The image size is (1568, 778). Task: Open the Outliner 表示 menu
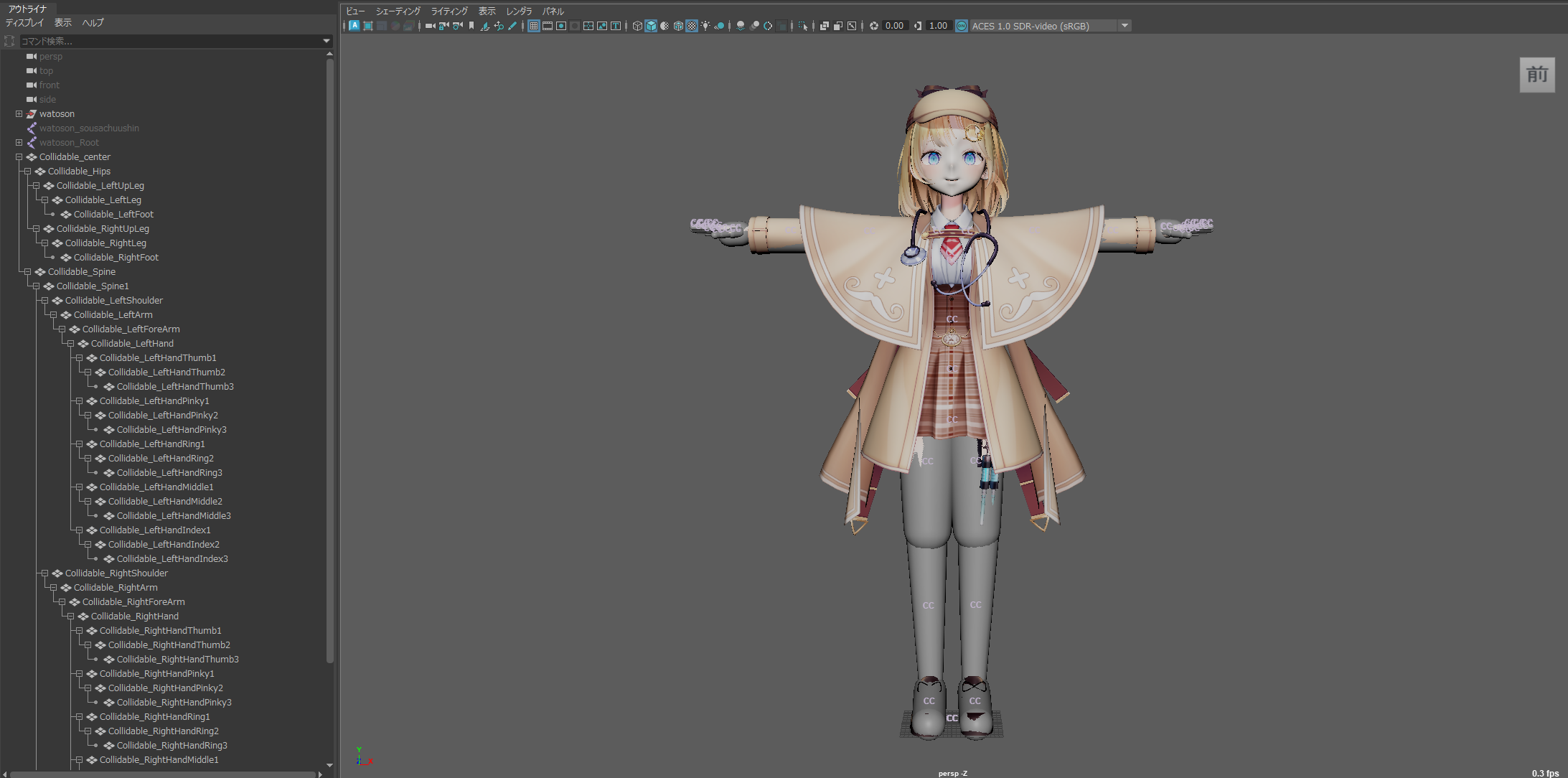[63, 23]
